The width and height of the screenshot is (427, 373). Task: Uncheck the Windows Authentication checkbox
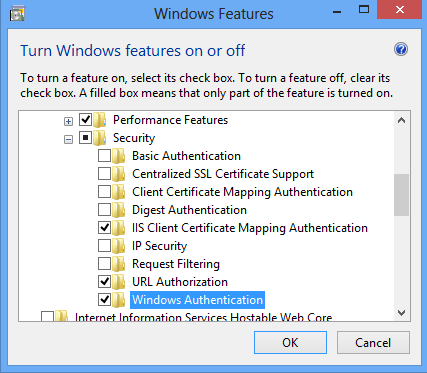104,300
